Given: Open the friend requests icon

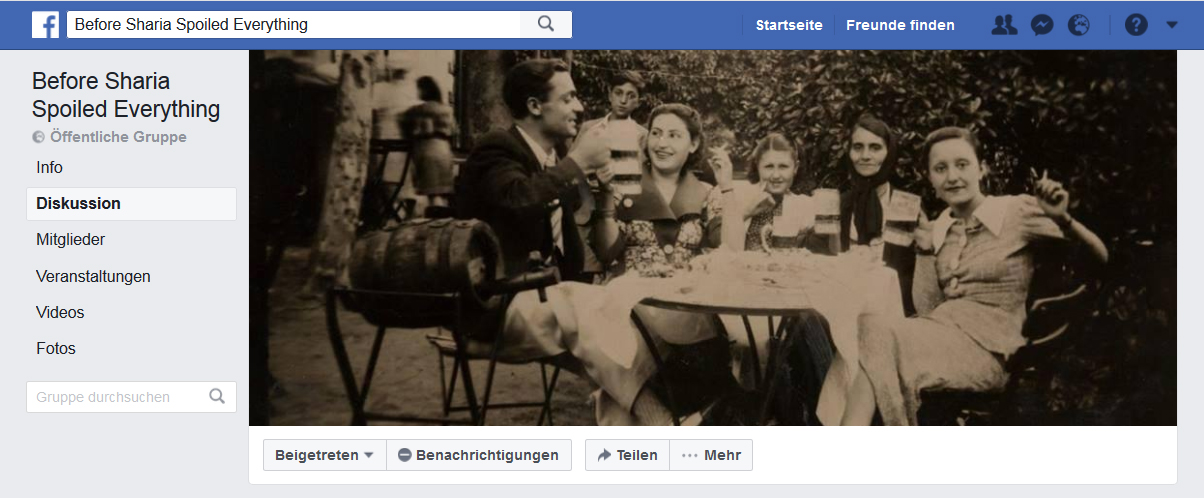Looking at the screenshot, I should point(1004,25).
